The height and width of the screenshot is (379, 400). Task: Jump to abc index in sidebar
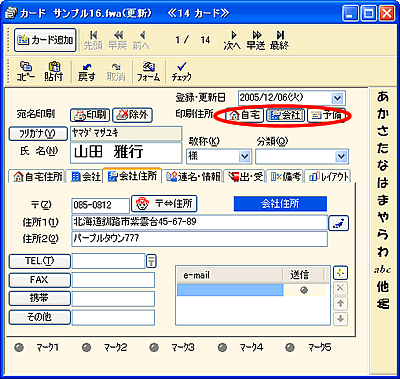pyautogui.click(x=383, y=270)
